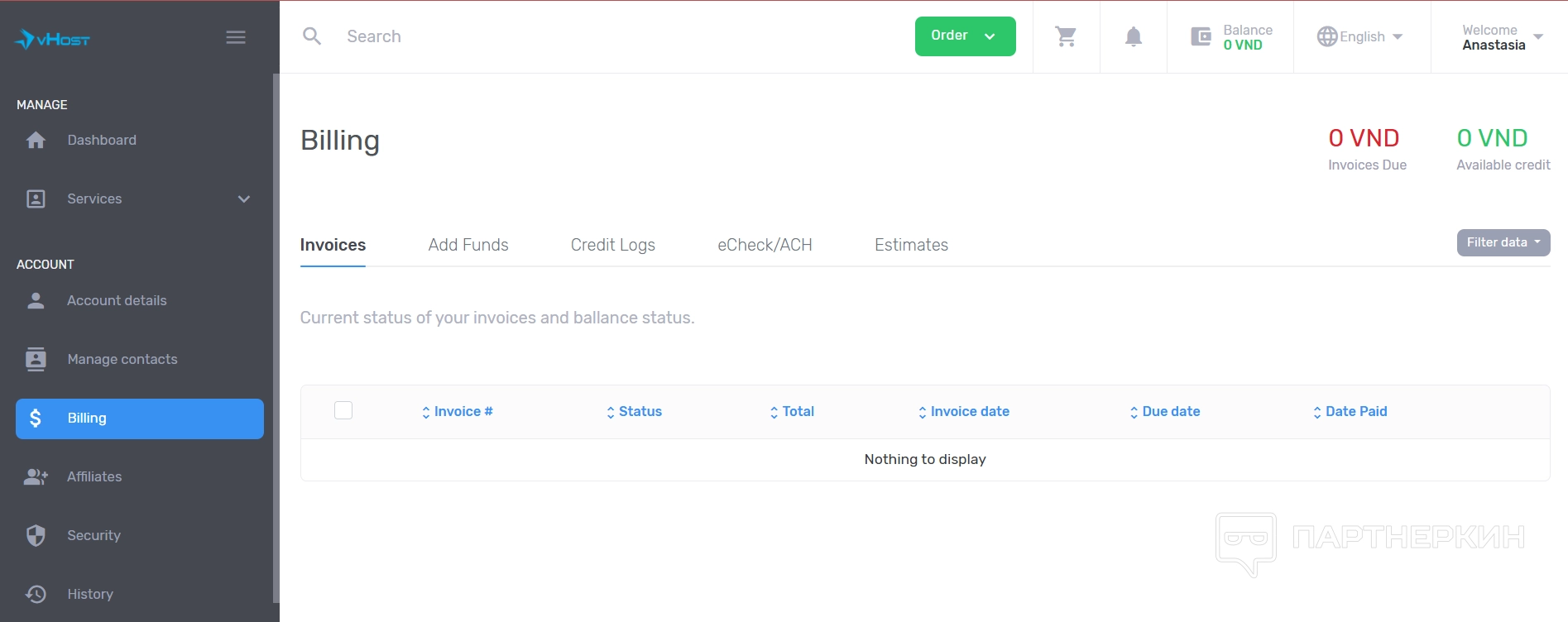This screenshot has width=1568, height=622.
Task: Click the Manage contacts icon
Action: [x=36, y=360]
